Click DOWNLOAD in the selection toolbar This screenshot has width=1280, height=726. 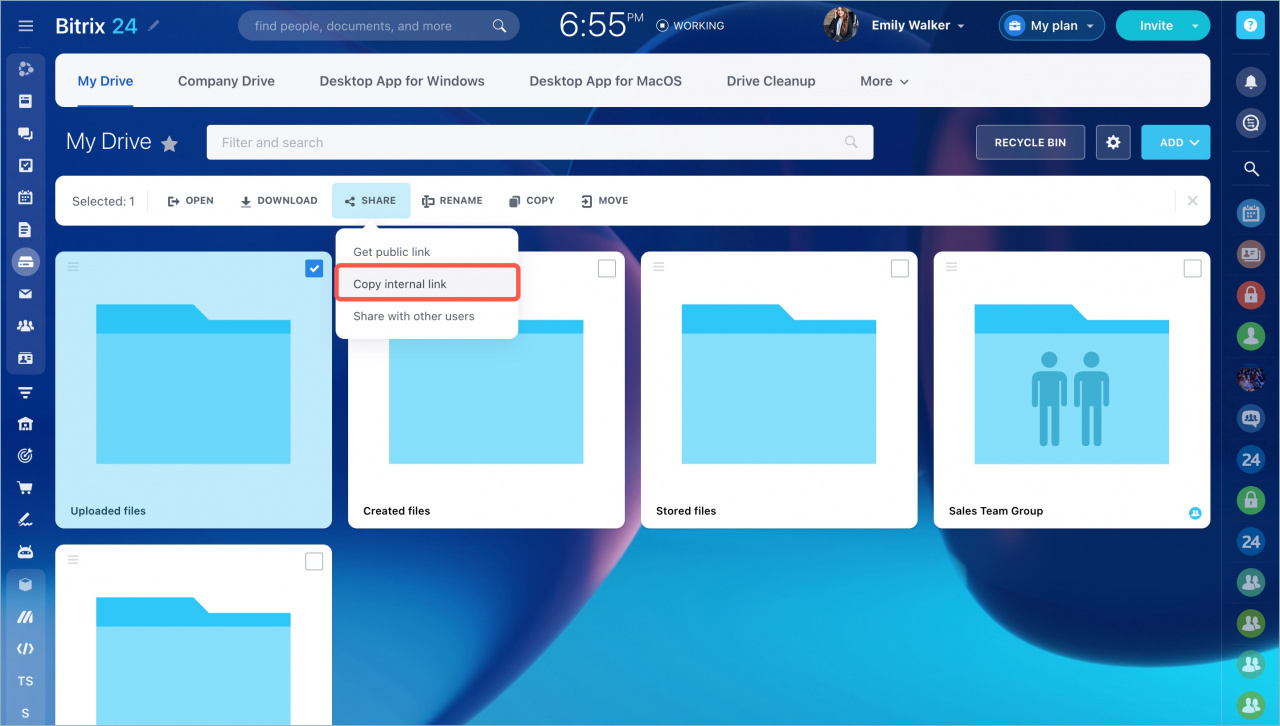click(278, 201)
